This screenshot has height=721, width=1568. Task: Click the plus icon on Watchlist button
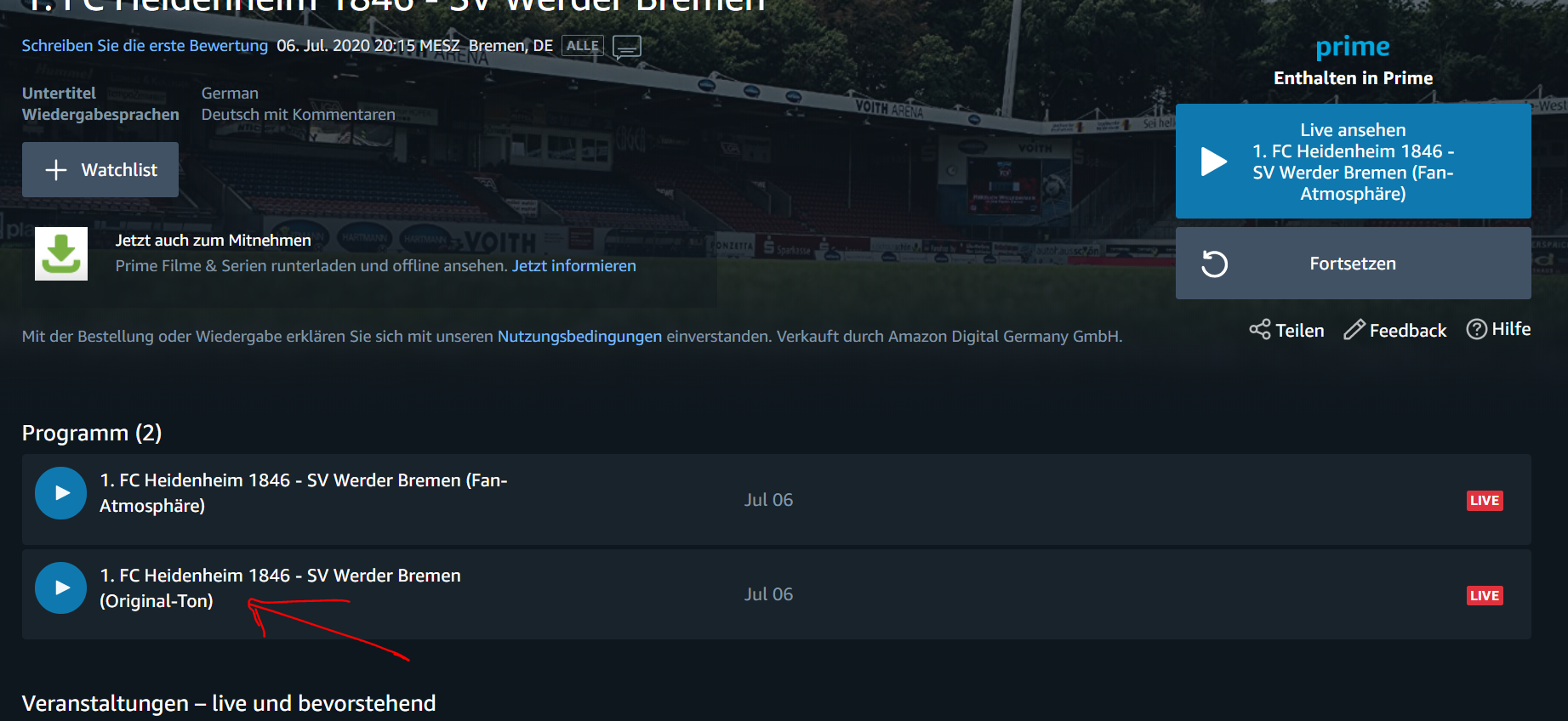[56, 170]
